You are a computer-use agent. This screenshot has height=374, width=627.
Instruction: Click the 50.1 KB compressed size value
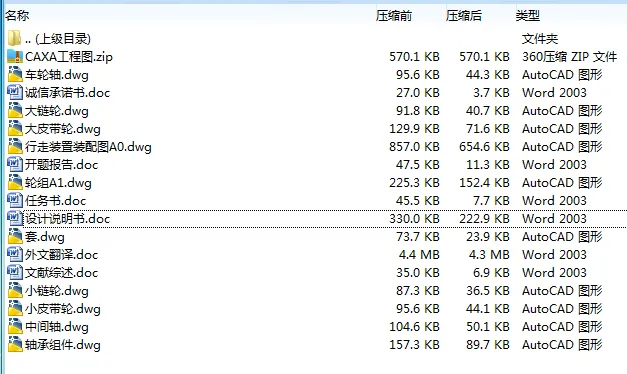(x=488, y=327)
